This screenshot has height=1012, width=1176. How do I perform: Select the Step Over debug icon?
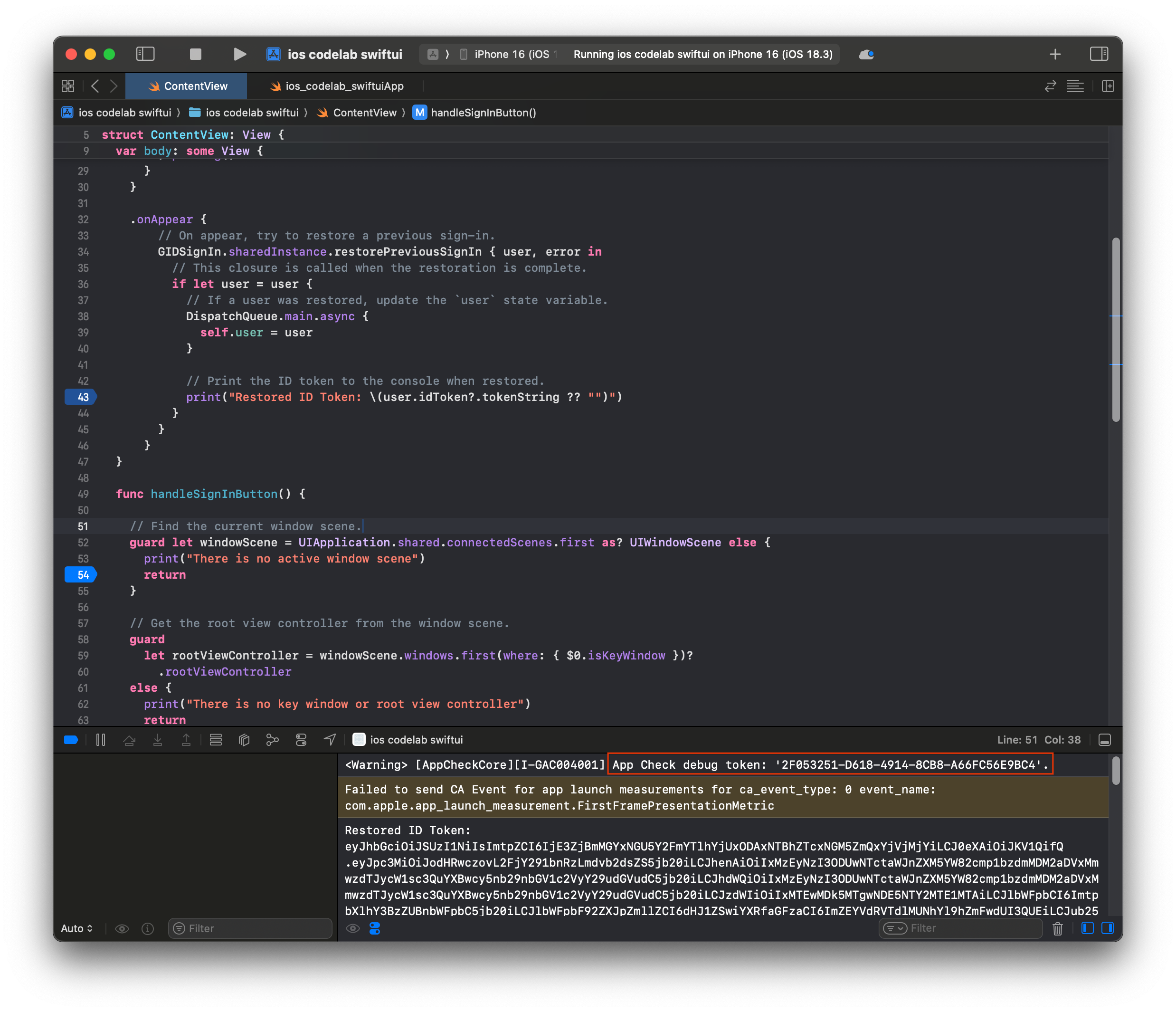(x=129, y=739)
